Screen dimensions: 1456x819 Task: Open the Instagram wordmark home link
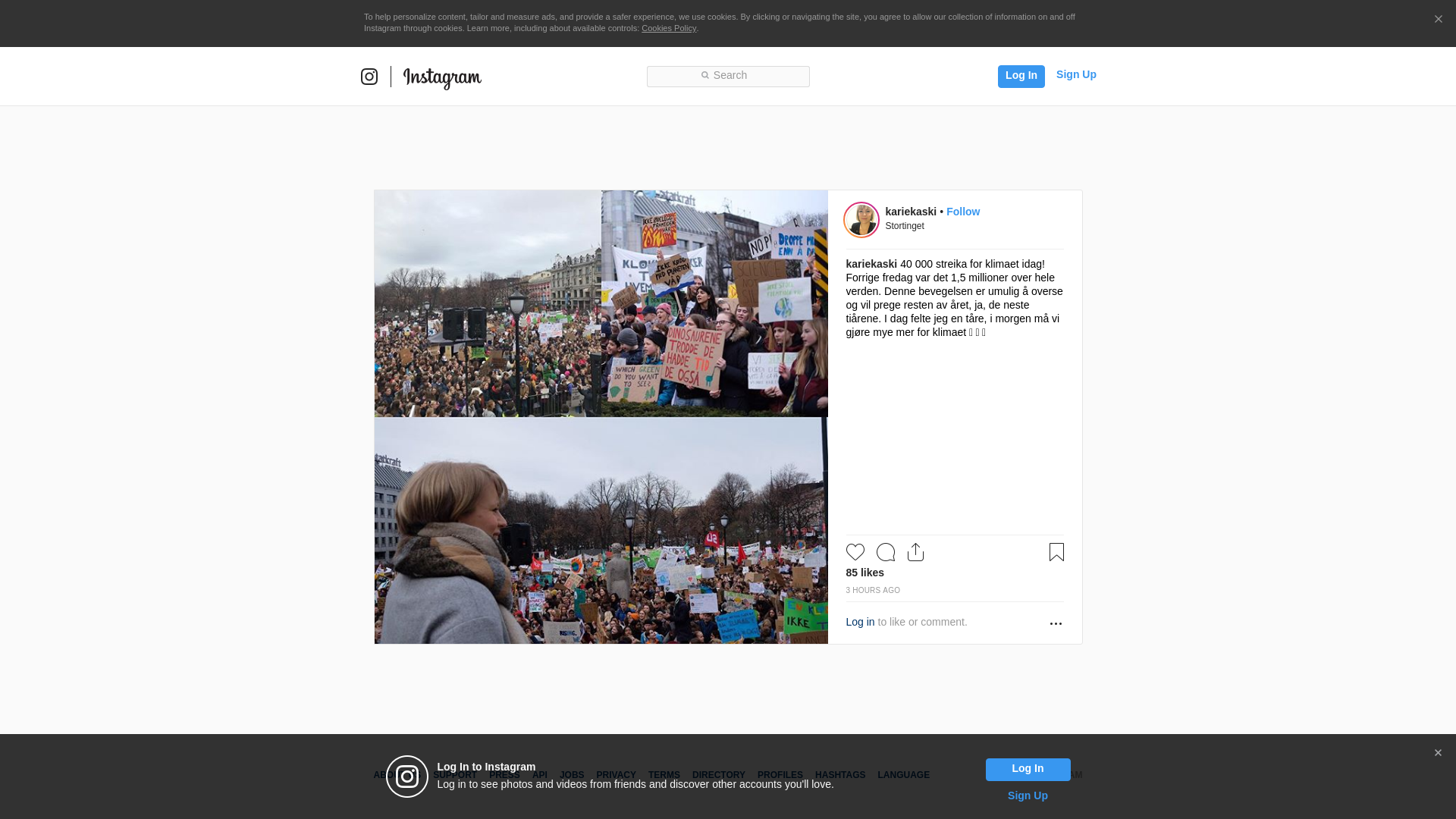pyautogui.click(x=442, y=78)
